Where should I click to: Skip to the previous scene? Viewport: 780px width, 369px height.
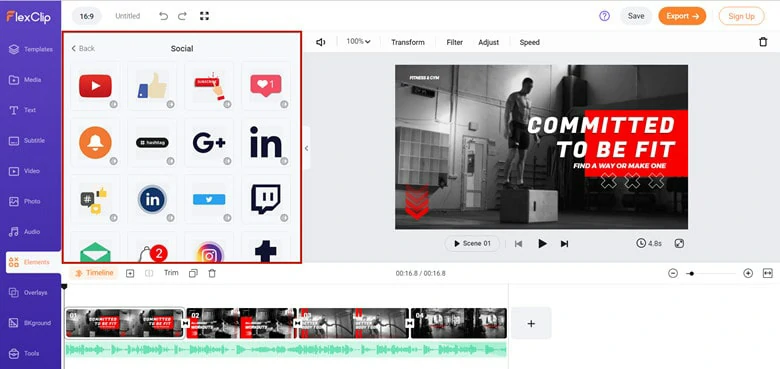pos(518,244)
